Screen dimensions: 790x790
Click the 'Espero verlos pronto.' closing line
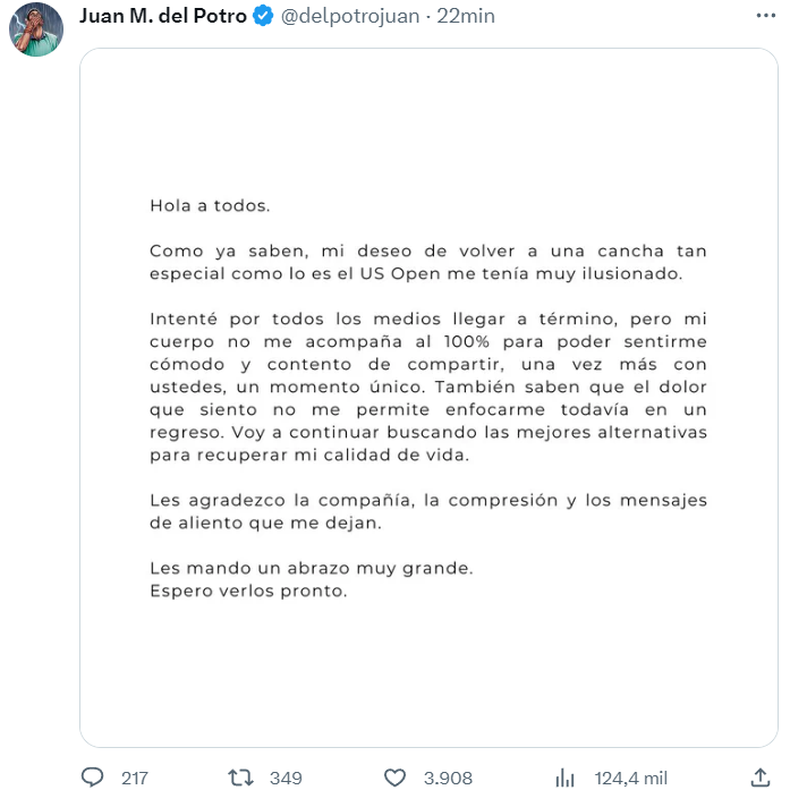click(247, 590)
